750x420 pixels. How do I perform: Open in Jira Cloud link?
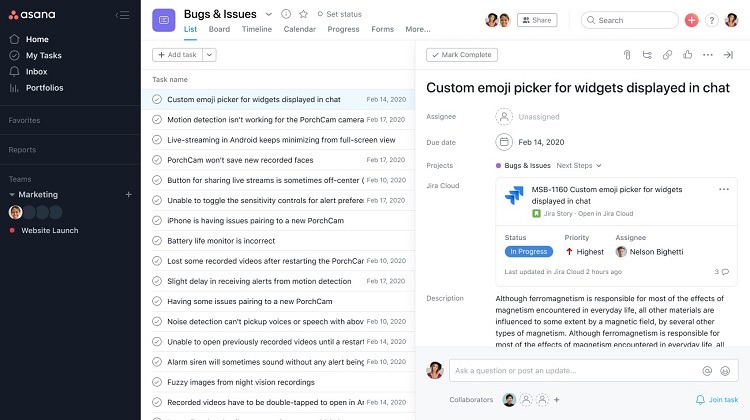[606, 213]
